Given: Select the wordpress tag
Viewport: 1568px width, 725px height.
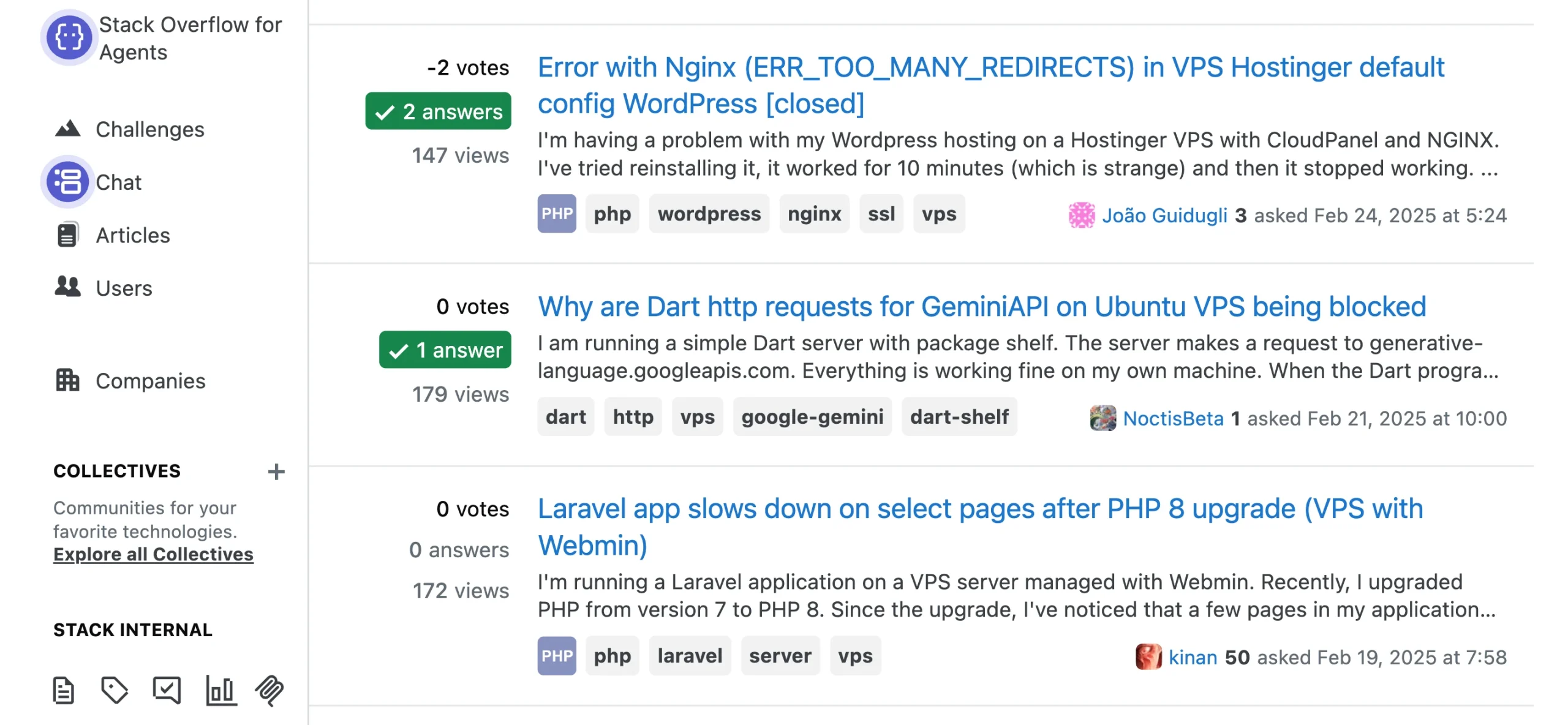Looking at the screenshot, I should click(709, 214).
